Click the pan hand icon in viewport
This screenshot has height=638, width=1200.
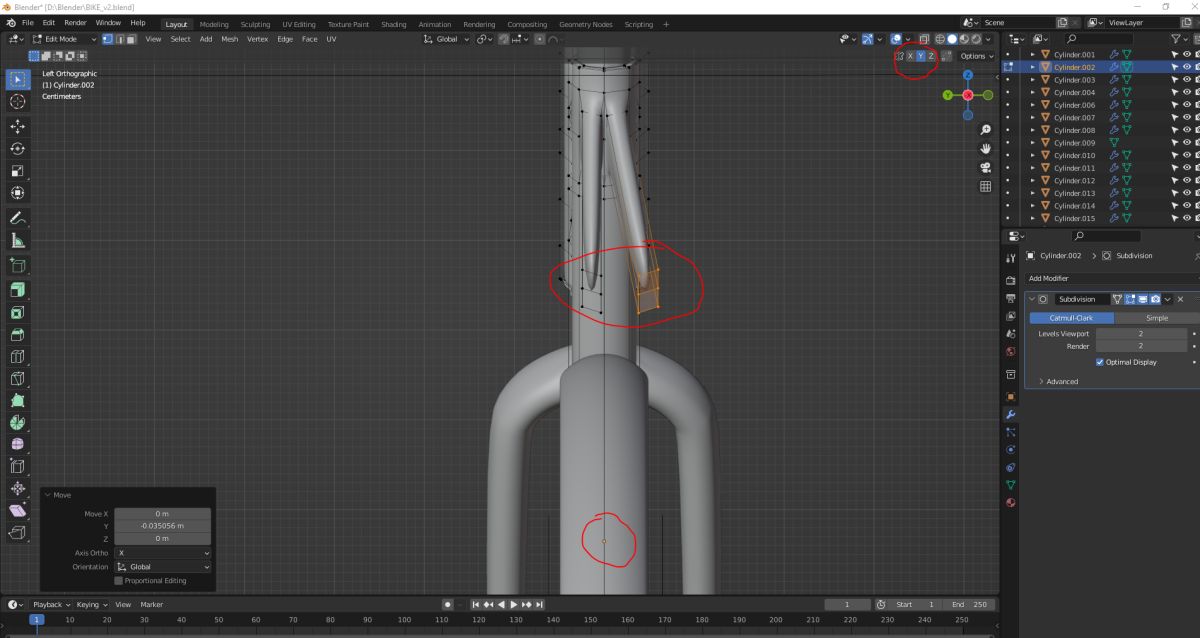985,148
